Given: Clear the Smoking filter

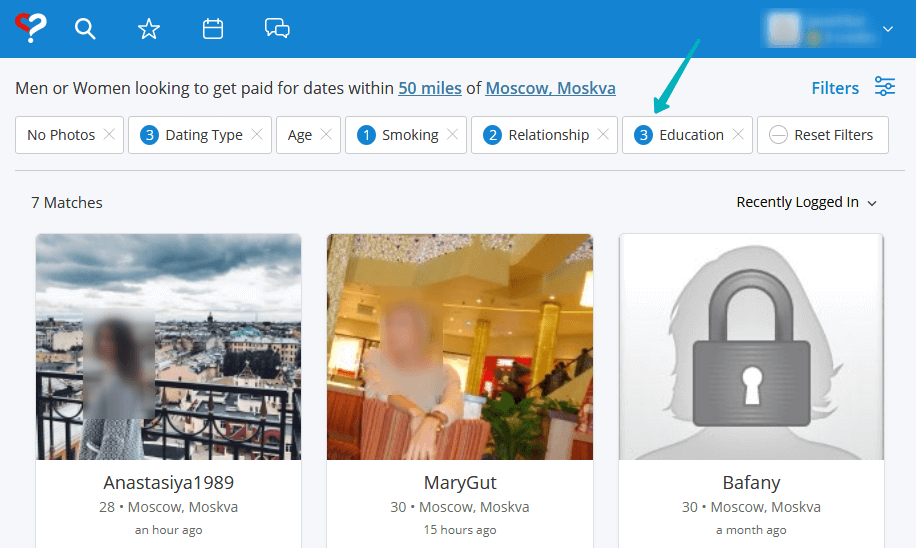Looking at the screenshot, I should point(453,135).
